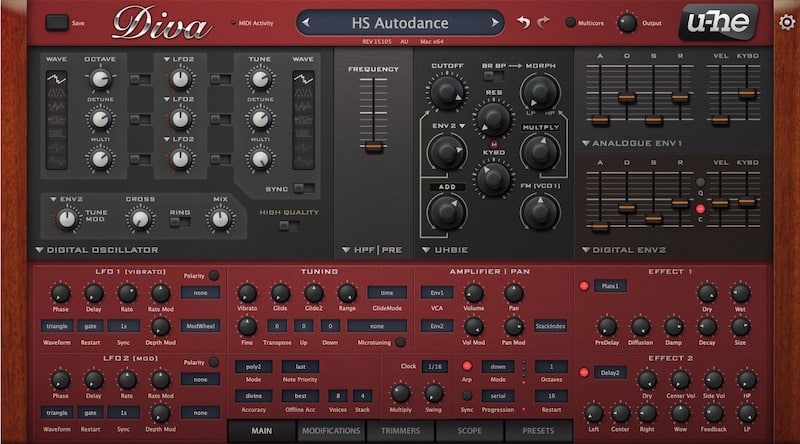Open the settings gear icon
The image size is (800, 444).
[x=787, y=22]
